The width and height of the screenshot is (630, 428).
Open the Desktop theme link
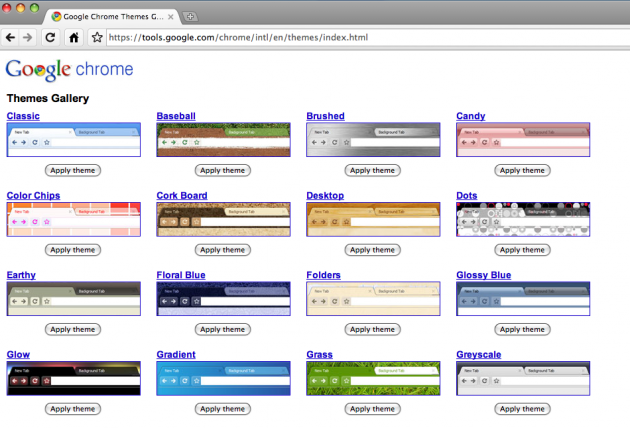[325, 195]
